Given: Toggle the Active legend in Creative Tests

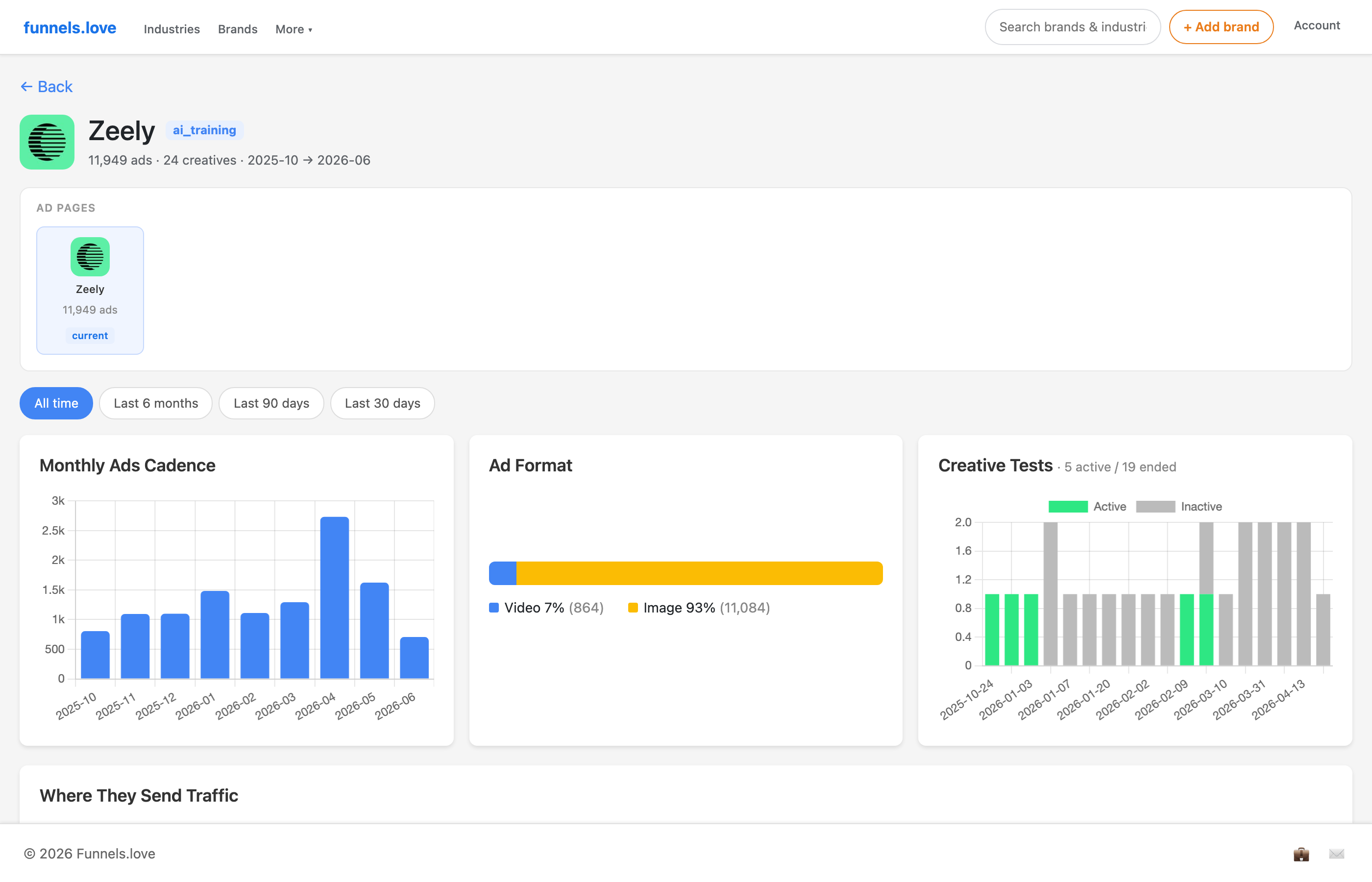Looking at the screenshot, I should (1087, 506).
